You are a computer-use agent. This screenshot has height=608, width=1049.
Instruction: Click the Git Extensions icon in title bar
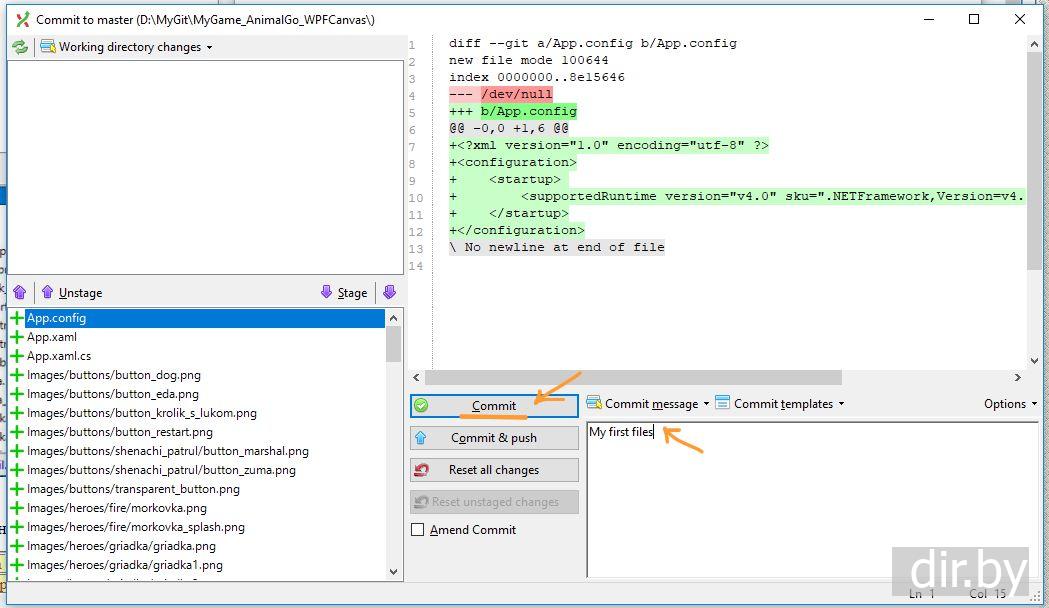pyautogui.click(x=23, y=19)
